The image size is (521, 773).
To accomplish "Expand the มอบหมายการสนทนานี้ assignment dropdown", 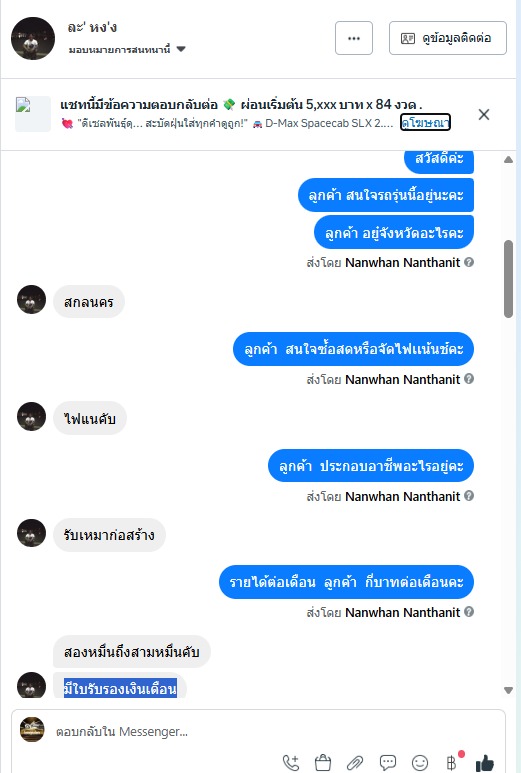I will (181, 49).
